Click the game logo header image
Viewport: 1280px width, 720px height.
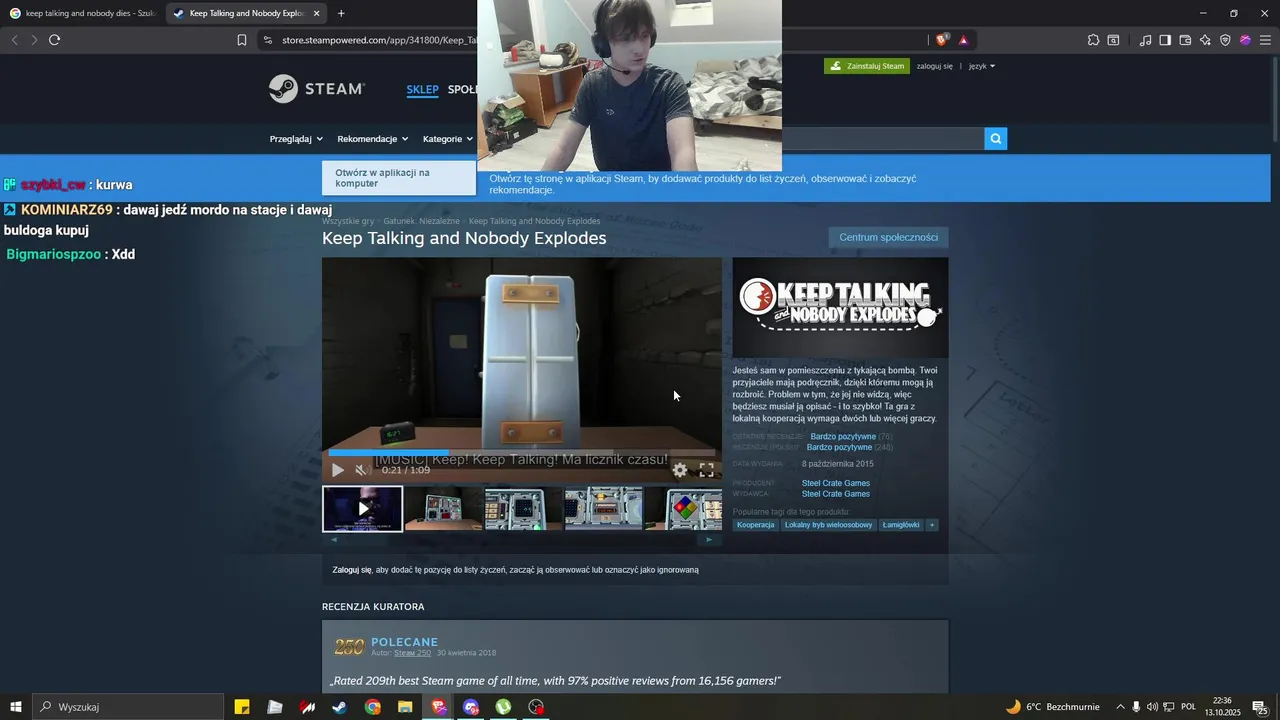[840, 308]
